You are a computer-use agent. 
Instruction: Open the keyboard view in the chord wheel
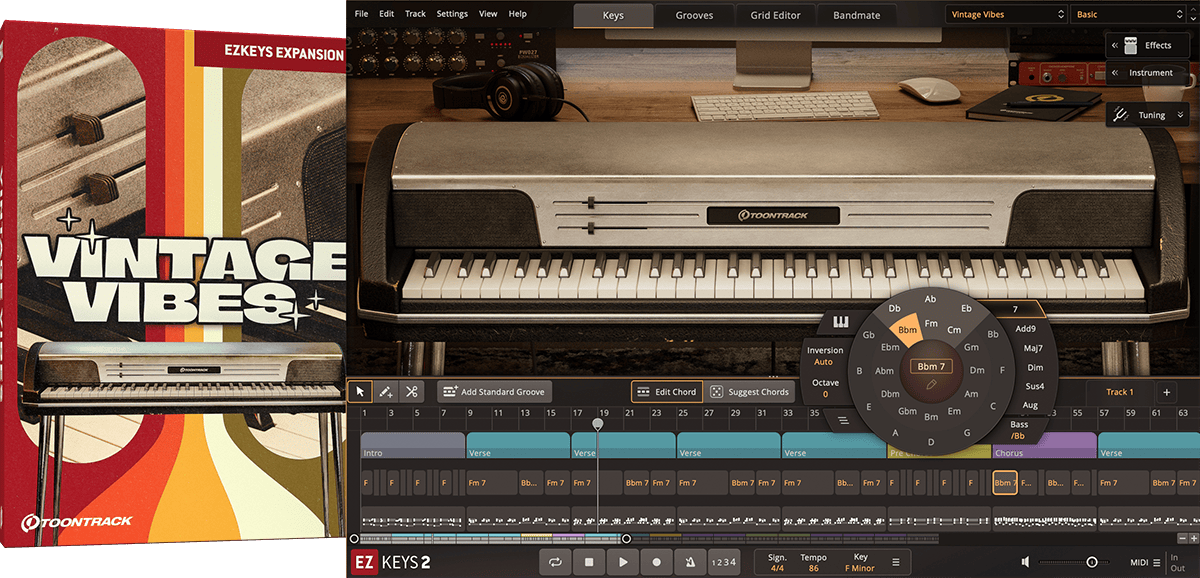click(840, 322)
